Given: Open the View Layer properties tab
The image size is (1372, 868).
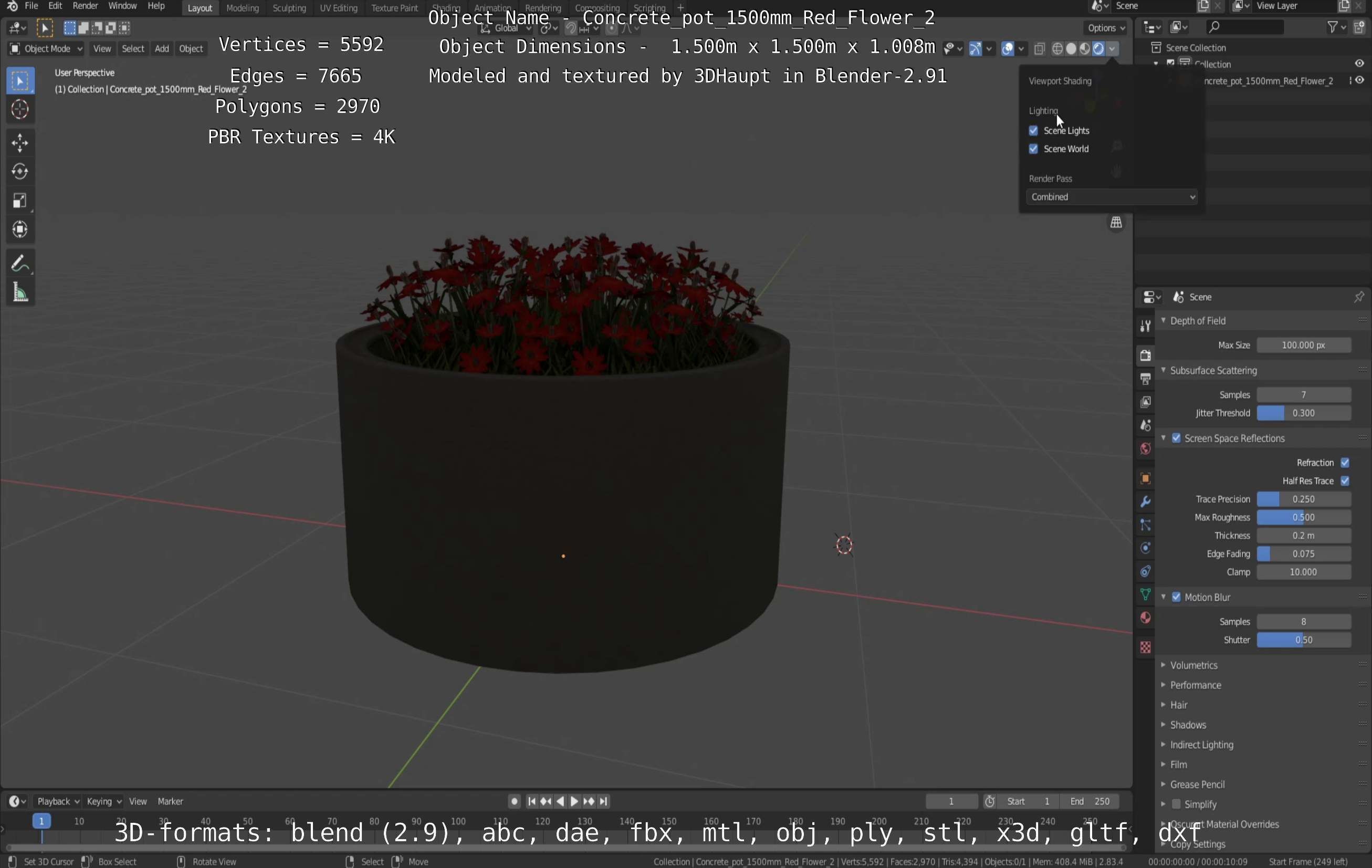Looking at the screenshot, I should [1145, 402].
